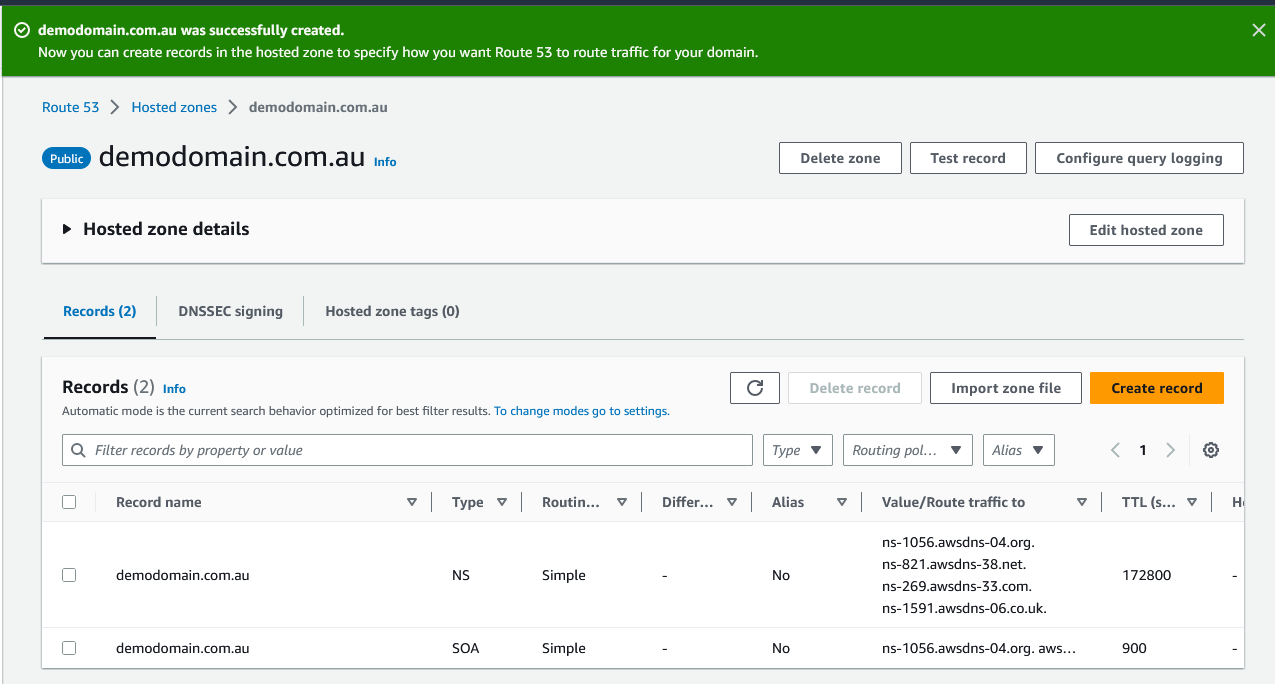Sort records using the Type column arrow
The width and height of the screenshot is (1275, 684).
point(502,501)
